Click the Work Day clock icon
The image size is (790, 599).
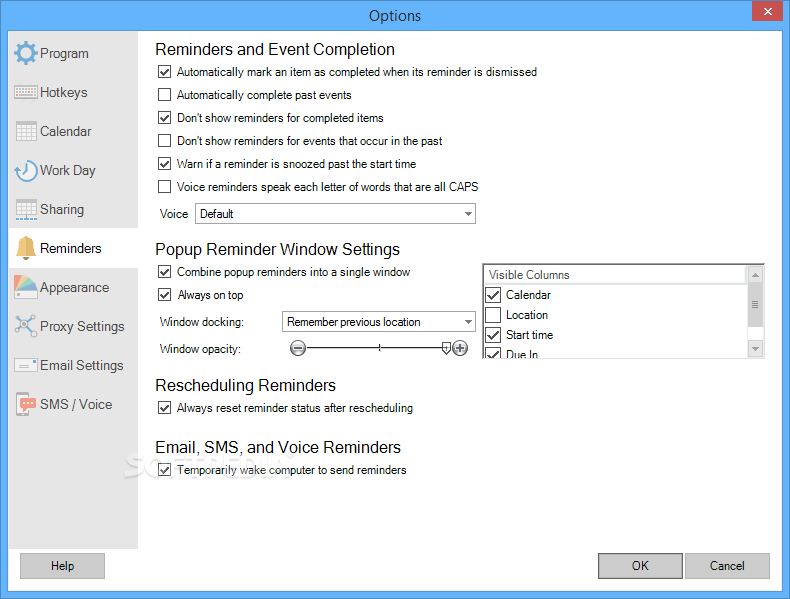(26, 171)
